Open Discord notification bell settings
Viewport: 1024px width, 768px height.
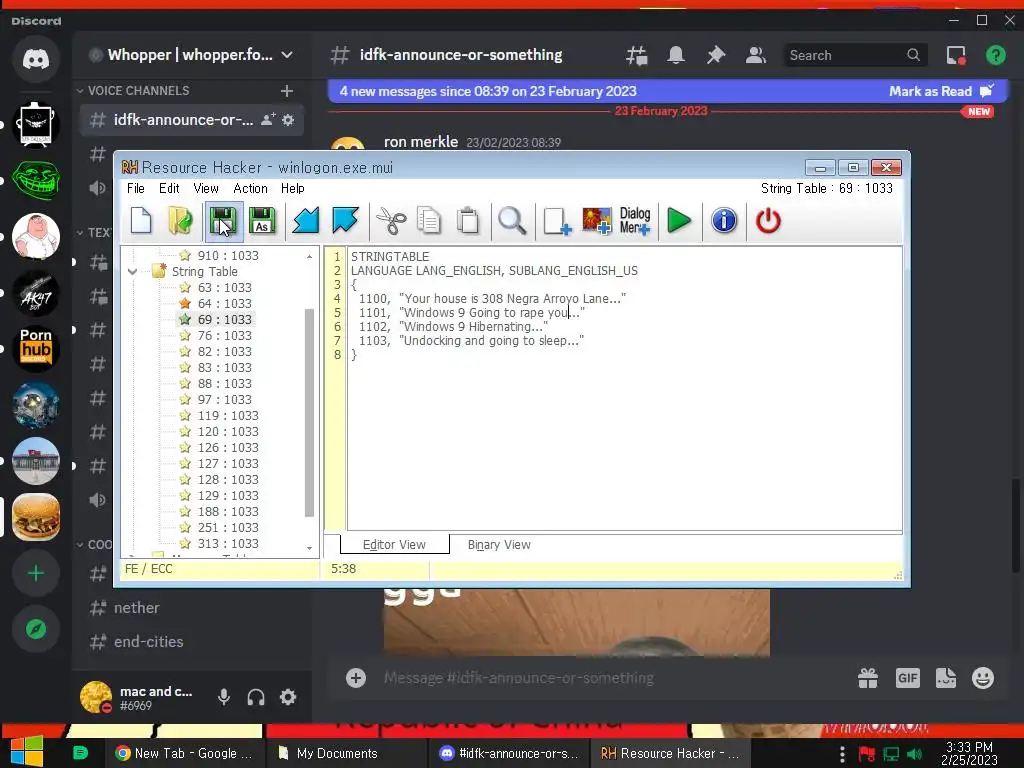[676, 56]
